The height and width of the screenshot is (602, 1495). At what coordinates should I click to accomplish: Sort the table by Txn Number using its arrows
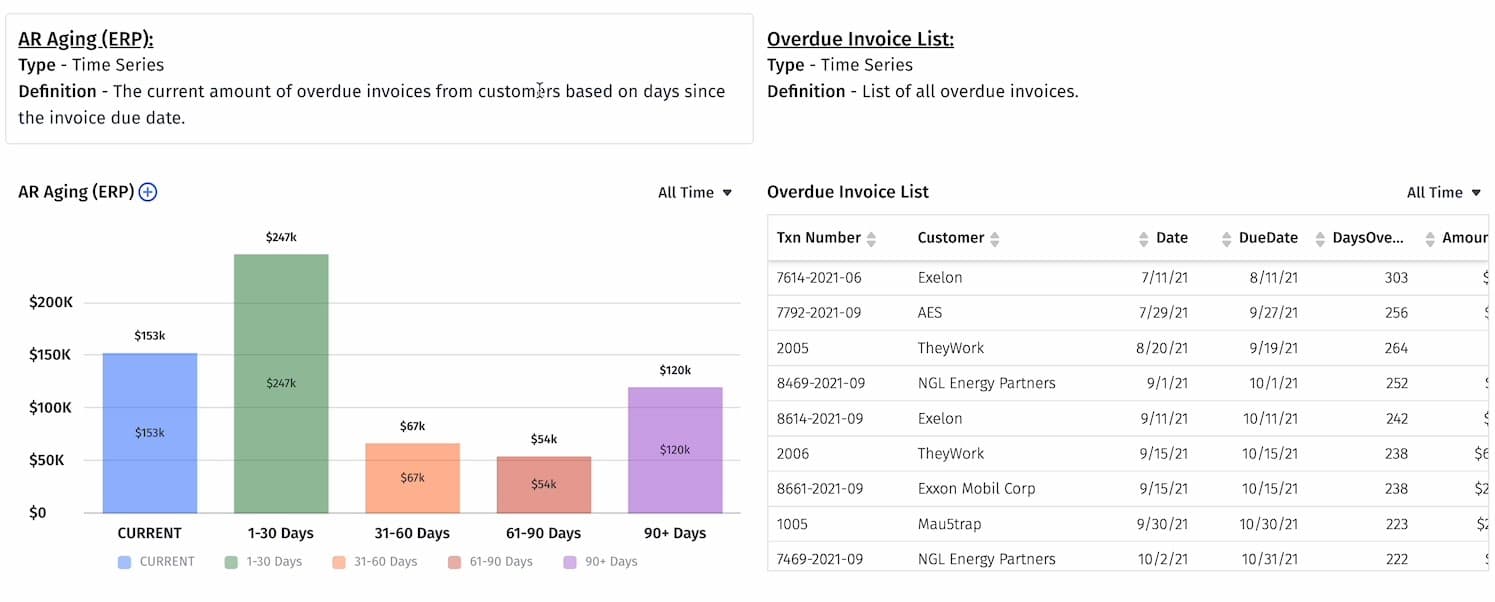871,238
